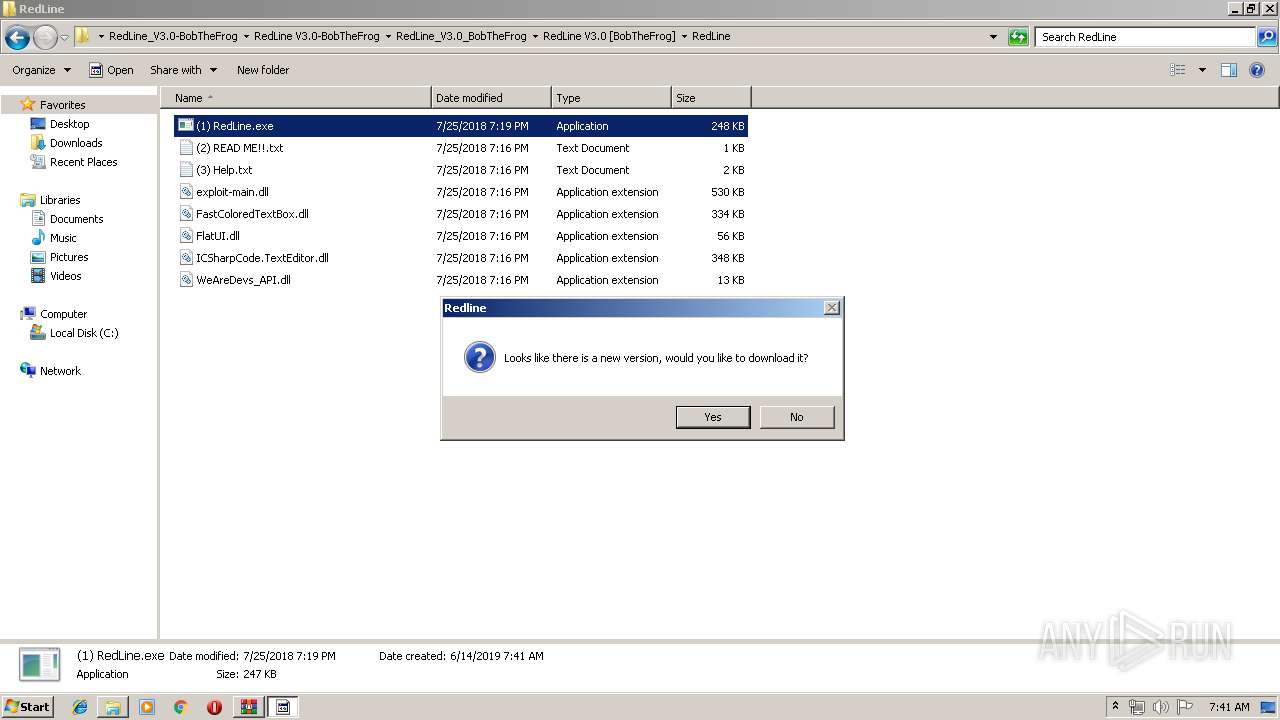Image resolution: width=1280 pixels, height=720 pixels.
Task: Open the Organize menu
Action: (x=41, y=70)
